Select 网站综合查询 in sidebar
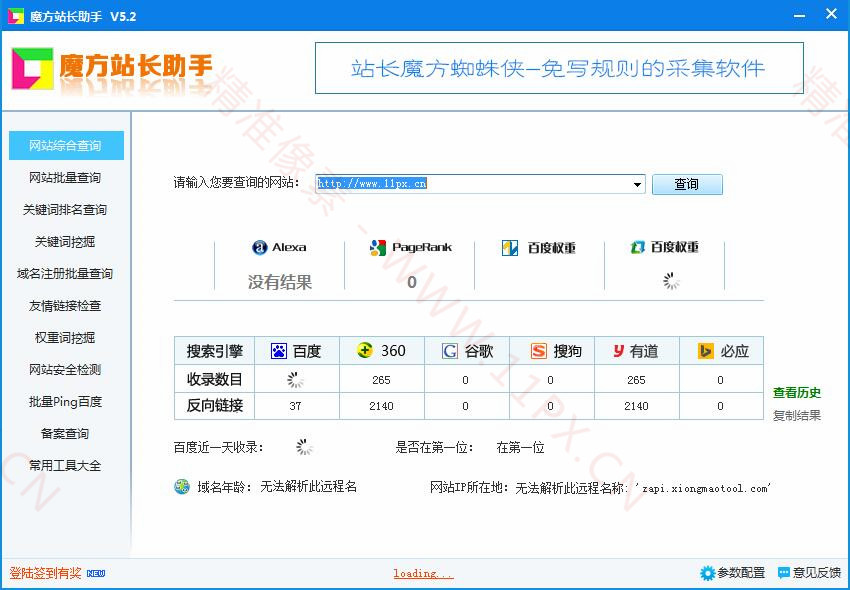Image resolution: width=850 pixels, height=590 pixels. click(x=66, y=145)
